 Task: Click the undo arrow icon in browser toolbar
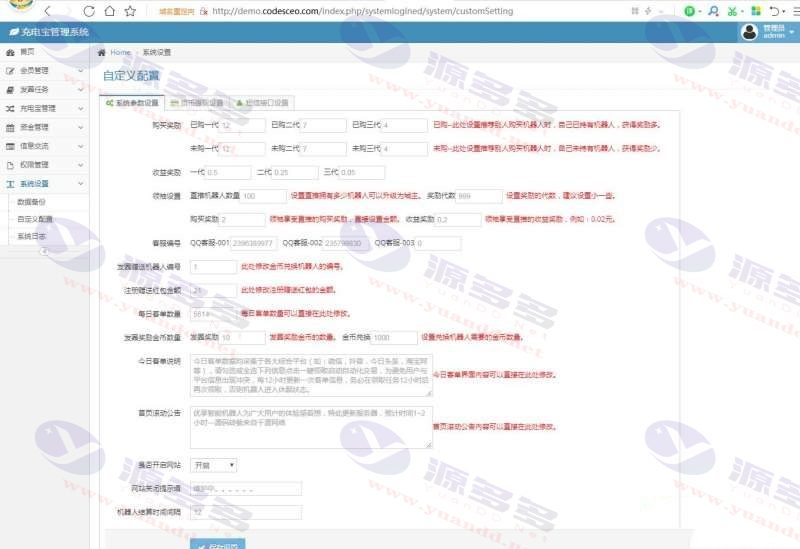click(774, 11)
